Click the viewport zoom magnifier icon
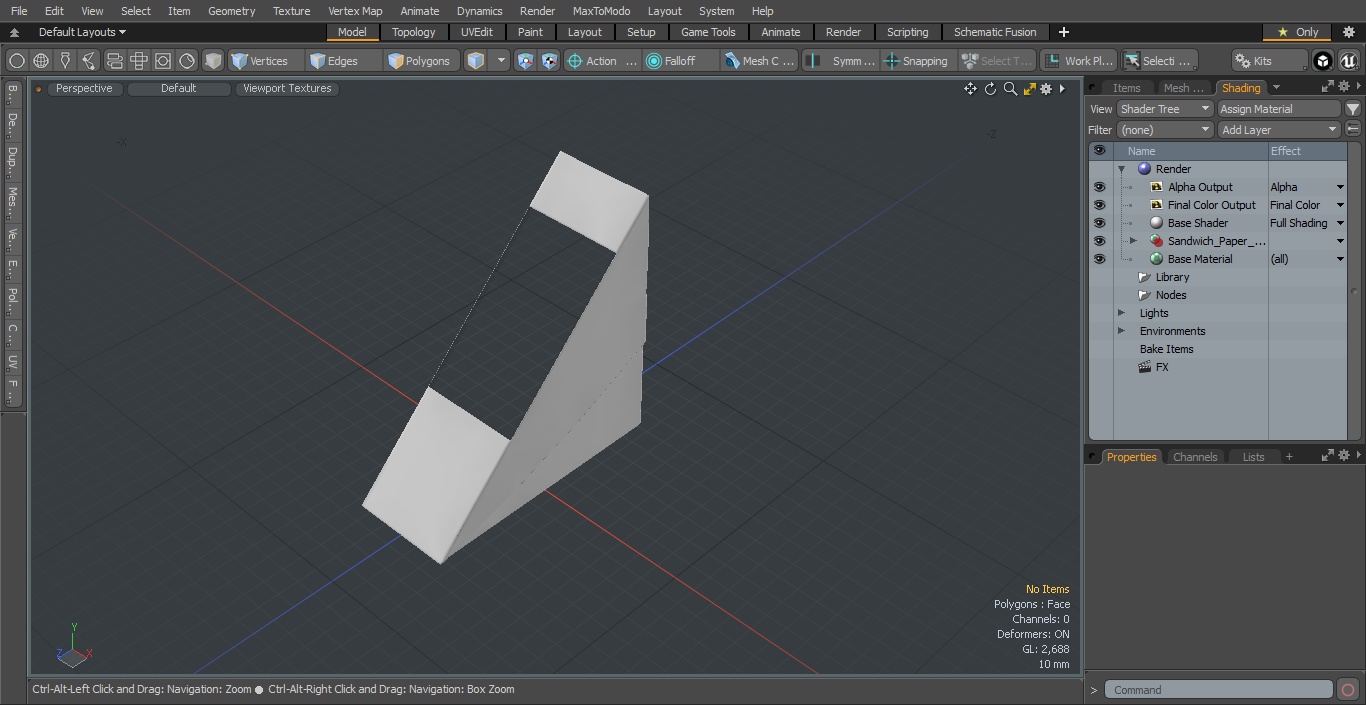 point(1010,89)
